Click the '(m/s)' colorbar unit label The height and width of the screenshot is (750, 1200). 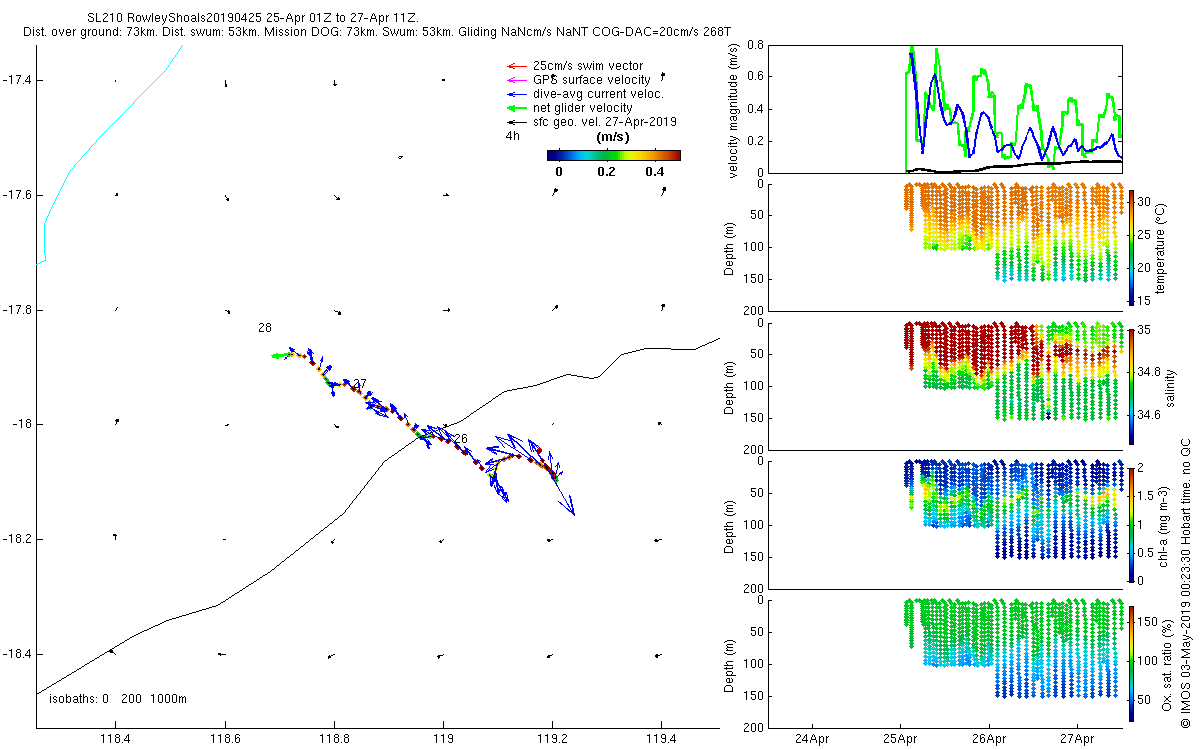[612, 136]
